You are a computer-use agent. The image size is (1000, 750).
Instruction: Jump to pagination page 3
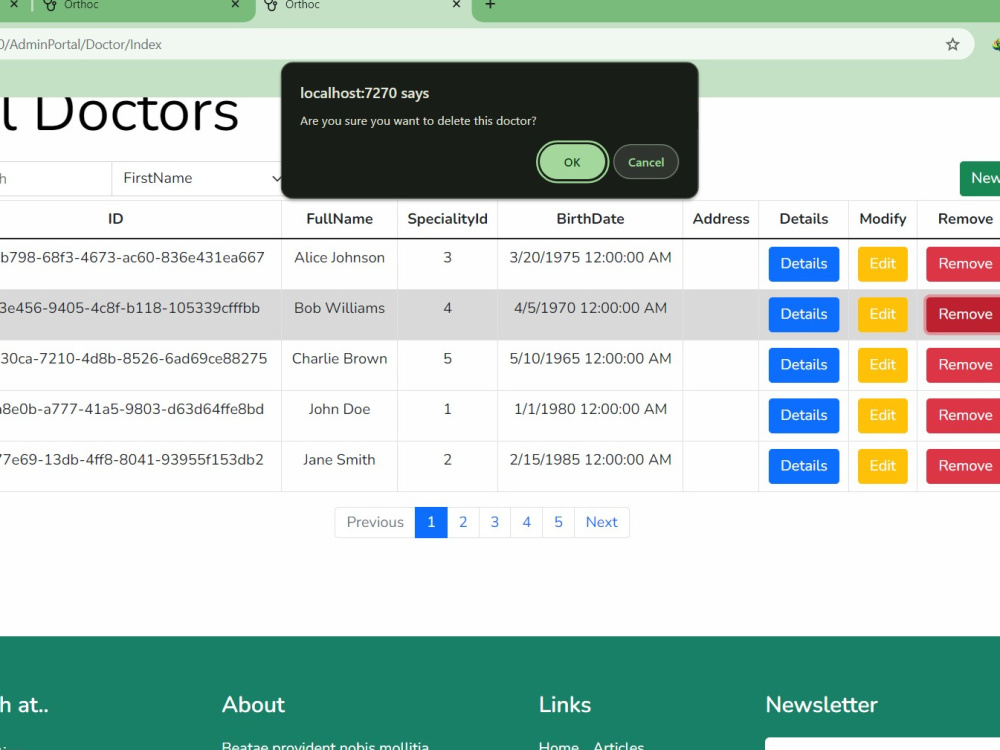[495, 522]
